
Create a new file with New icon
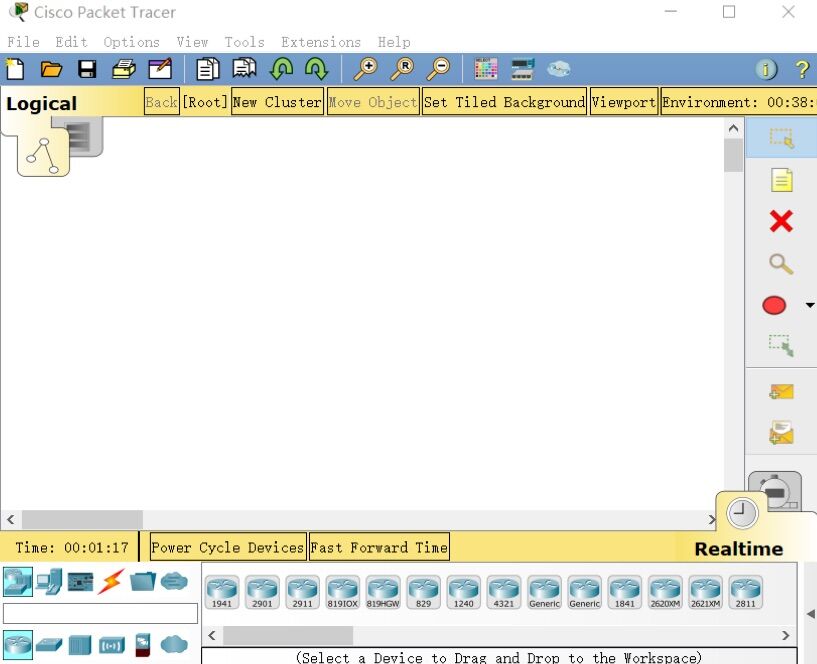(15, 69)
